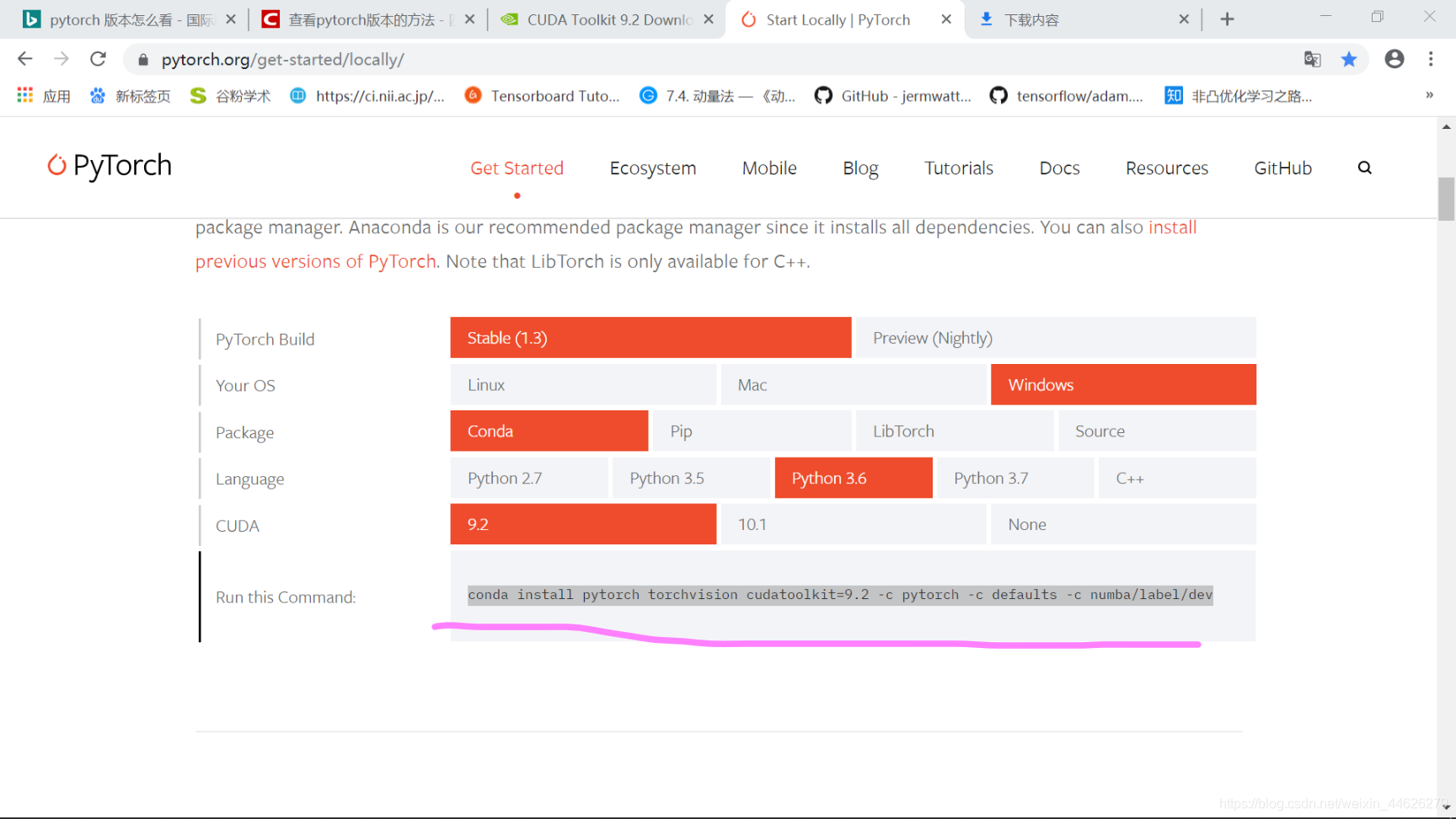Show more bookmarks chevron

[1429, 95]
